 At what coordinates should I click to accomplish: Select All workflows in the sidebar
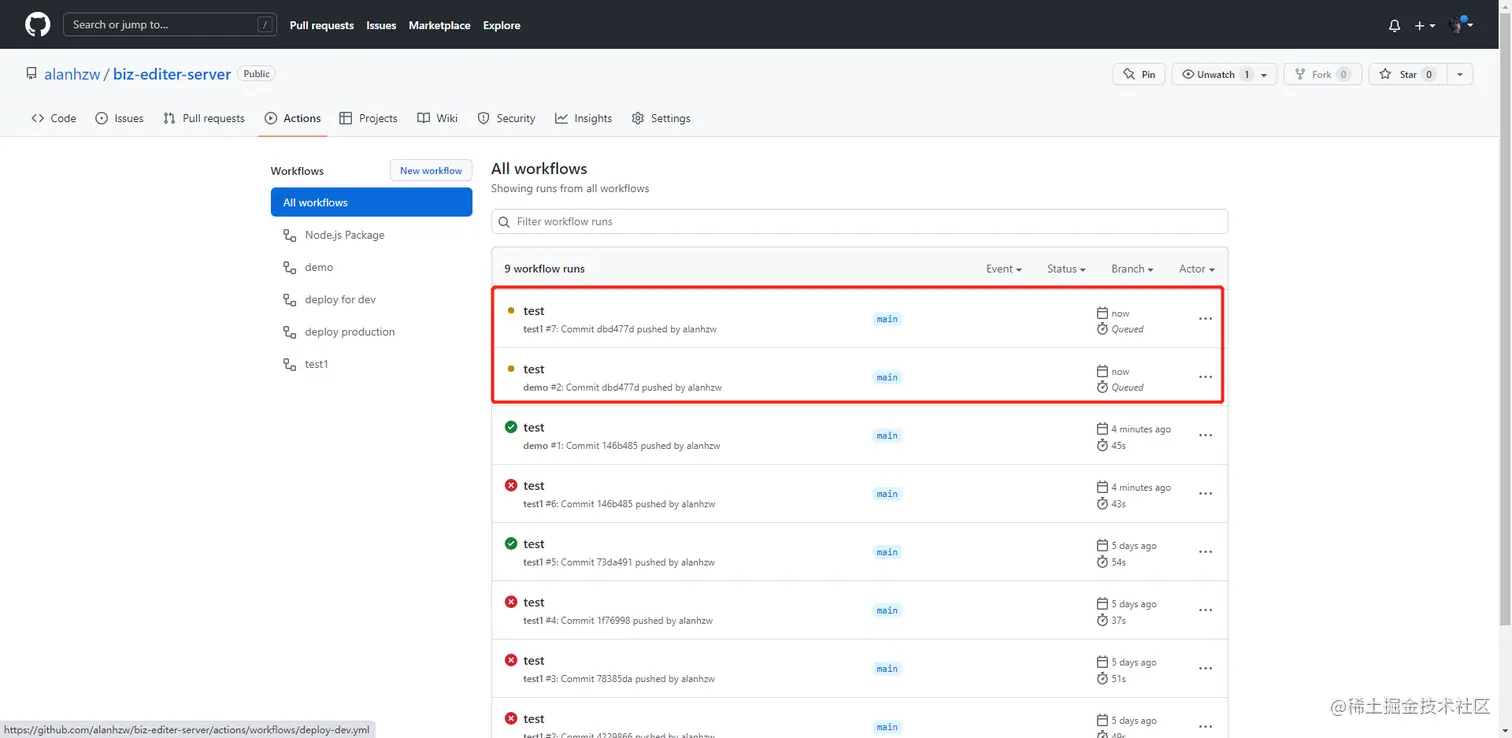coord(371,202)
